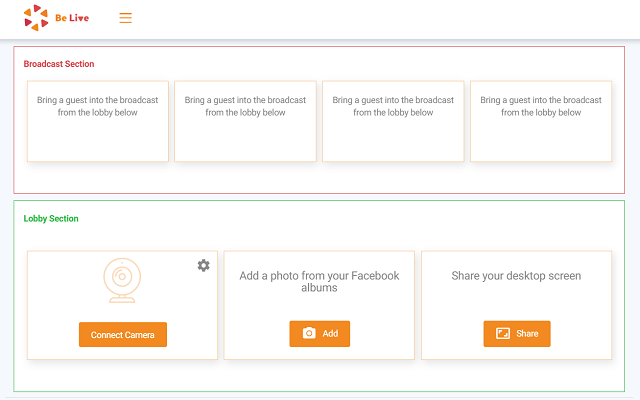The width and height of the screenshot is (640, 400).
Task: Select the fourth broadcast guest slot
Action: tap(541, 121)
